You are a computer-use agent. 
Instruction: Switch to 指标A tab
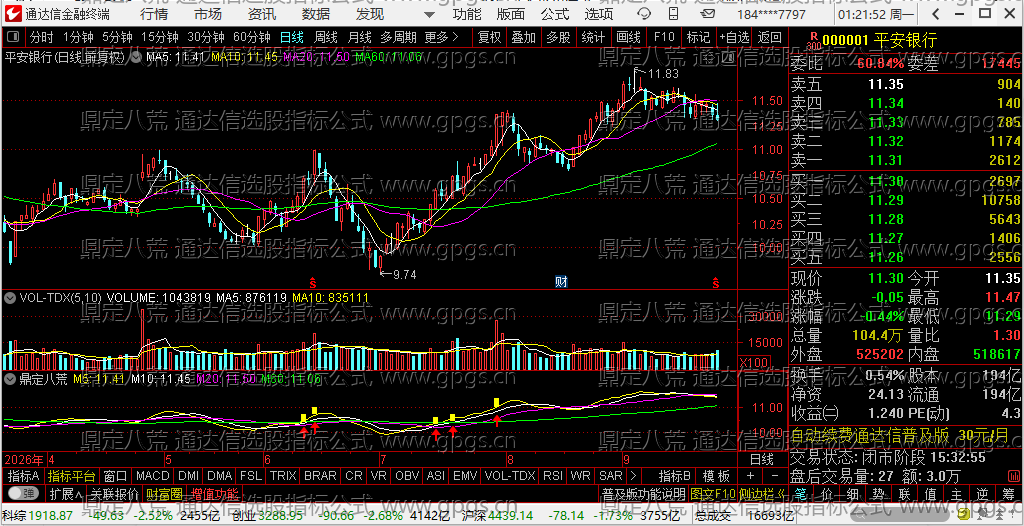coord(24,476)
